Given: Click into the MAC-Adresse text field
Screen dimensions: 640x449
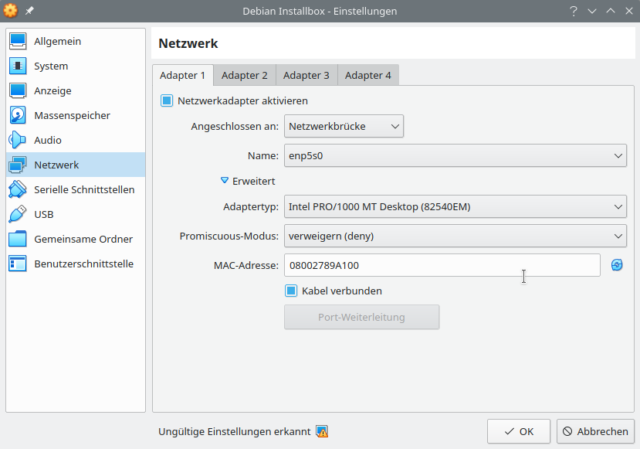Looking at the screenshot, I should tap(442, 265).
